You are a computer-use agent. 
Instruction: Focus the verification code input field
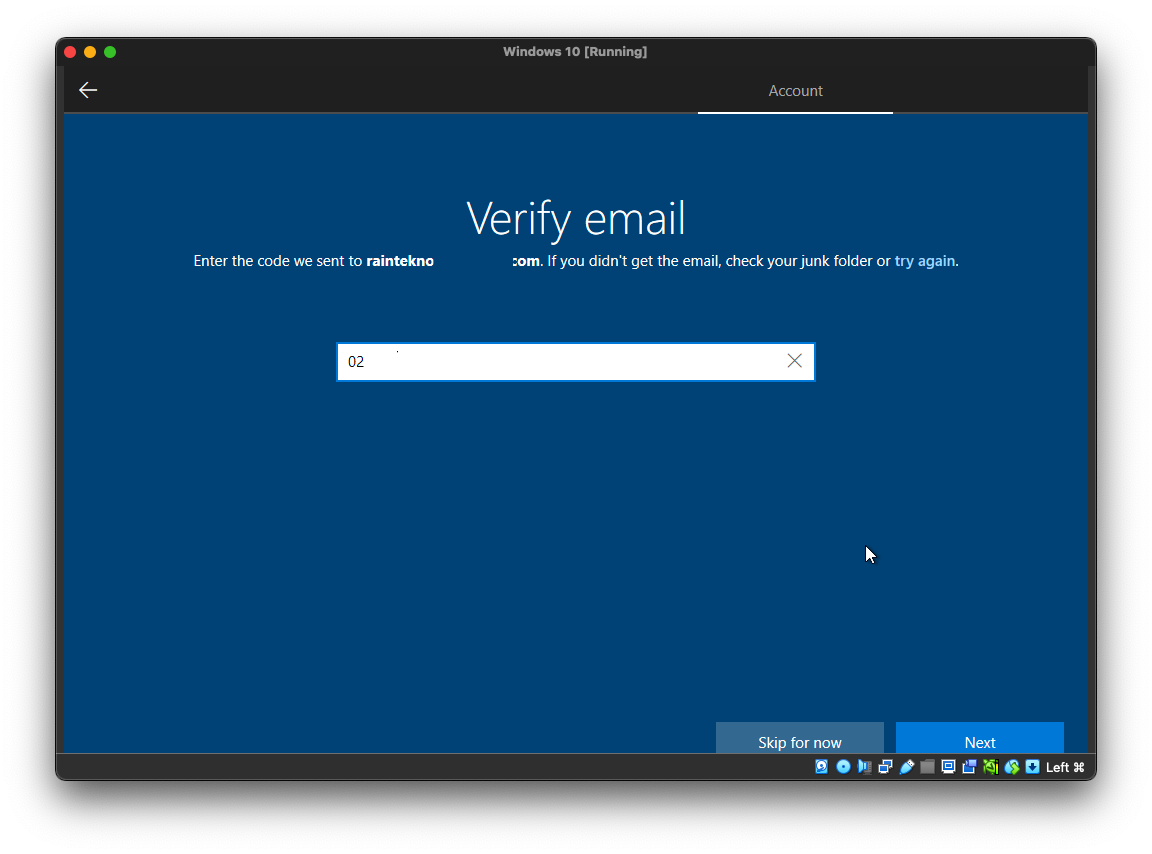point(560,362)
